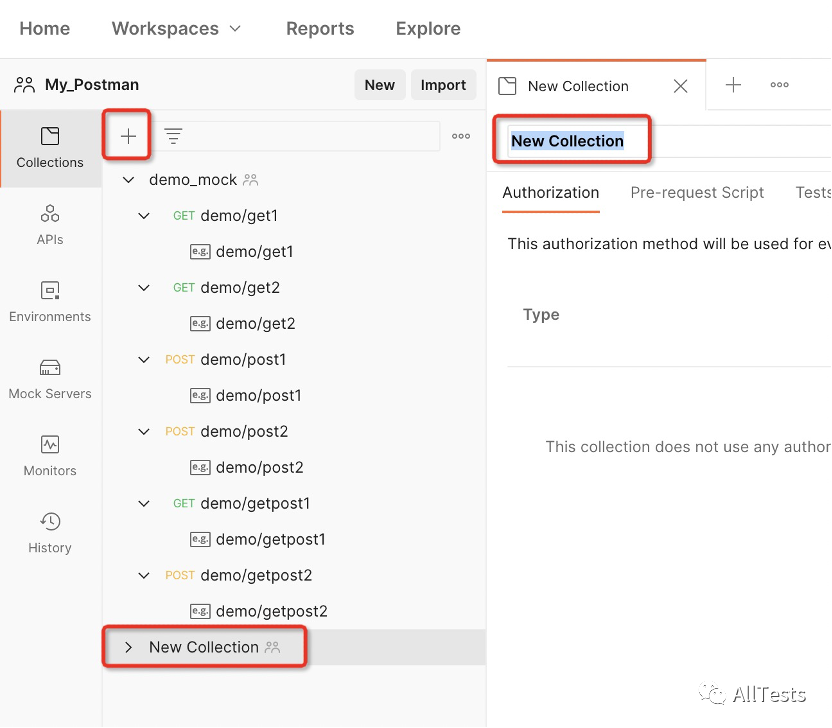
Task: Open the Monitors sidebar panel
Action: click(50, 456)
